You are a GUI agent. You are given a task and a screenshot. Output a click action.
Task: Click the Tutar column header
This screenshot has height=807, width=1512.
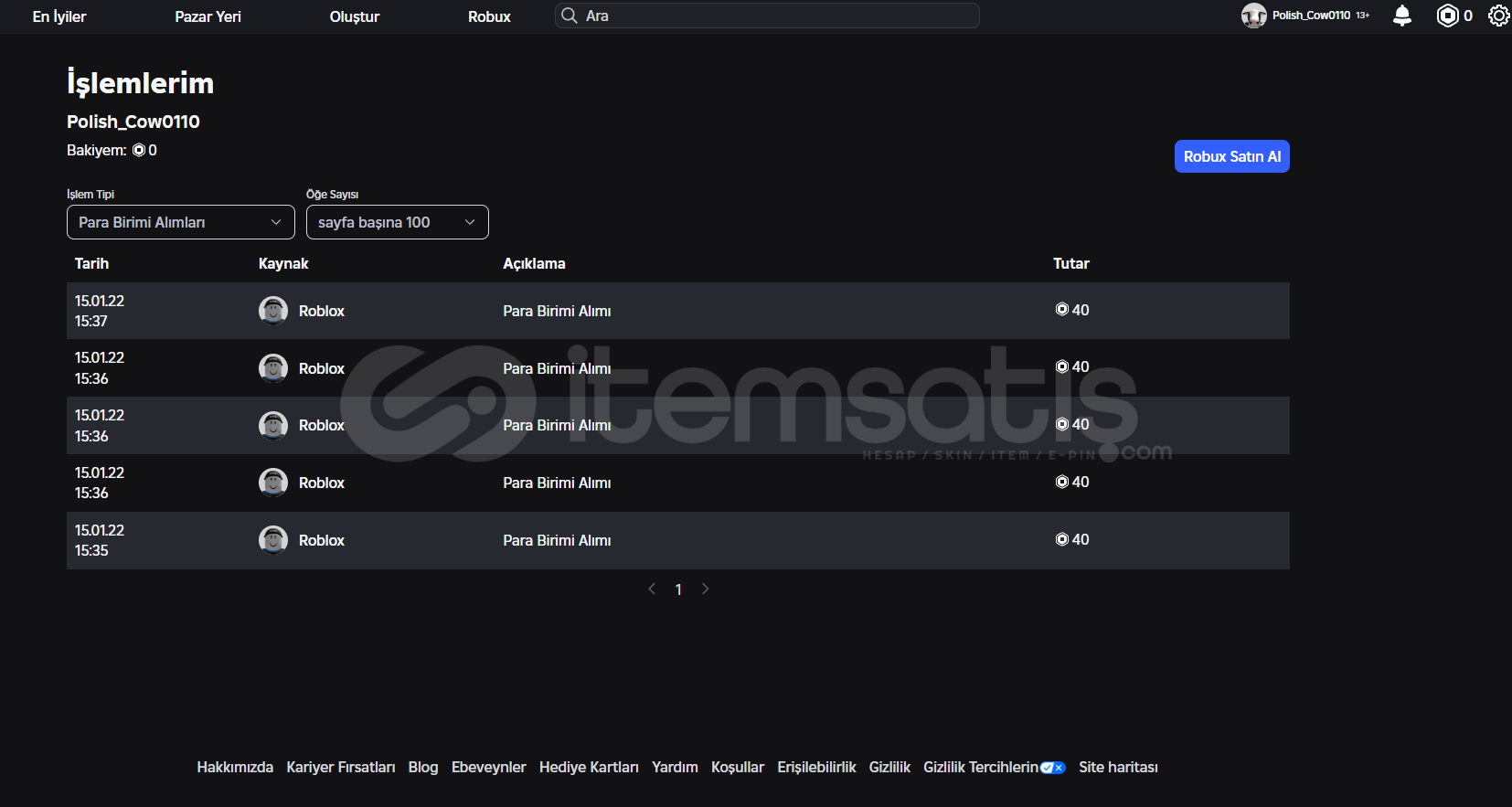tap(1071, 263)
